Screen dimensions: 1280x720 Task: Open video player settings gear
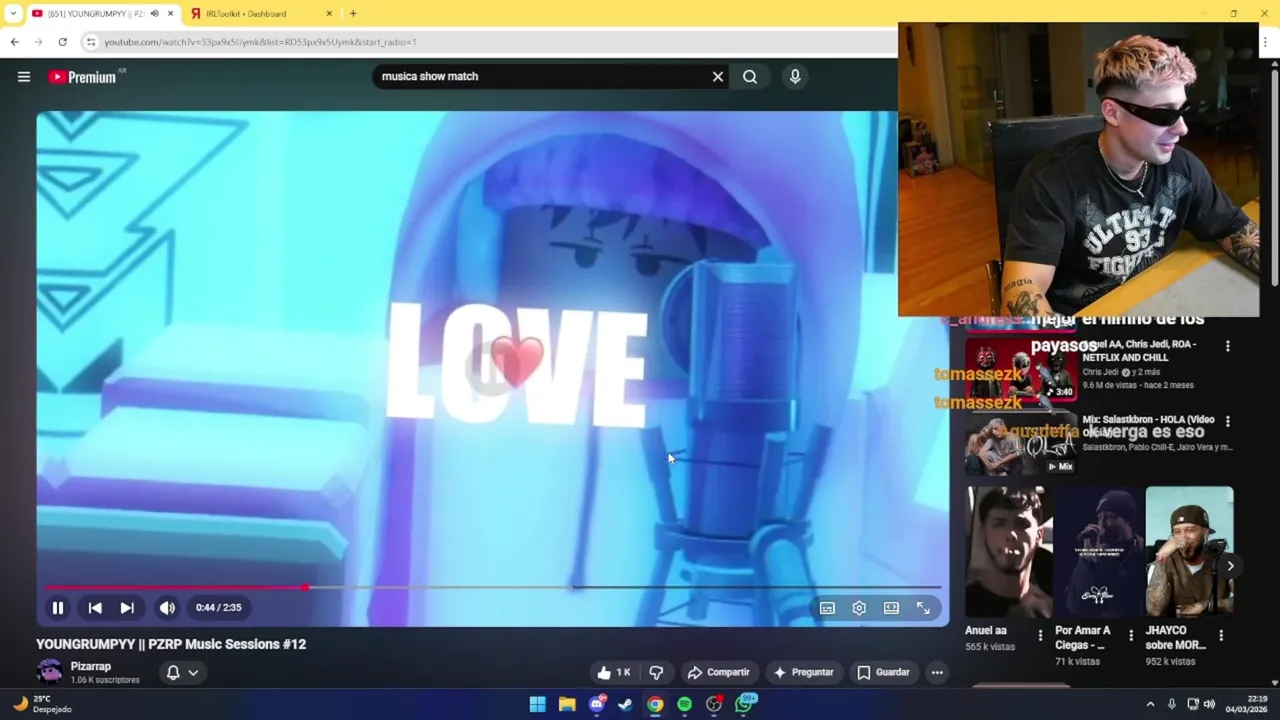[859, 607]
